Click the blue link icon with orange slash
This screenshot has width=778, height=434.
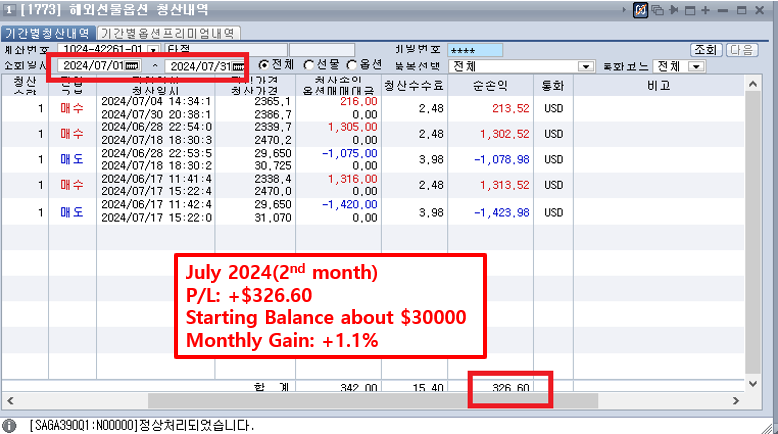641,10
